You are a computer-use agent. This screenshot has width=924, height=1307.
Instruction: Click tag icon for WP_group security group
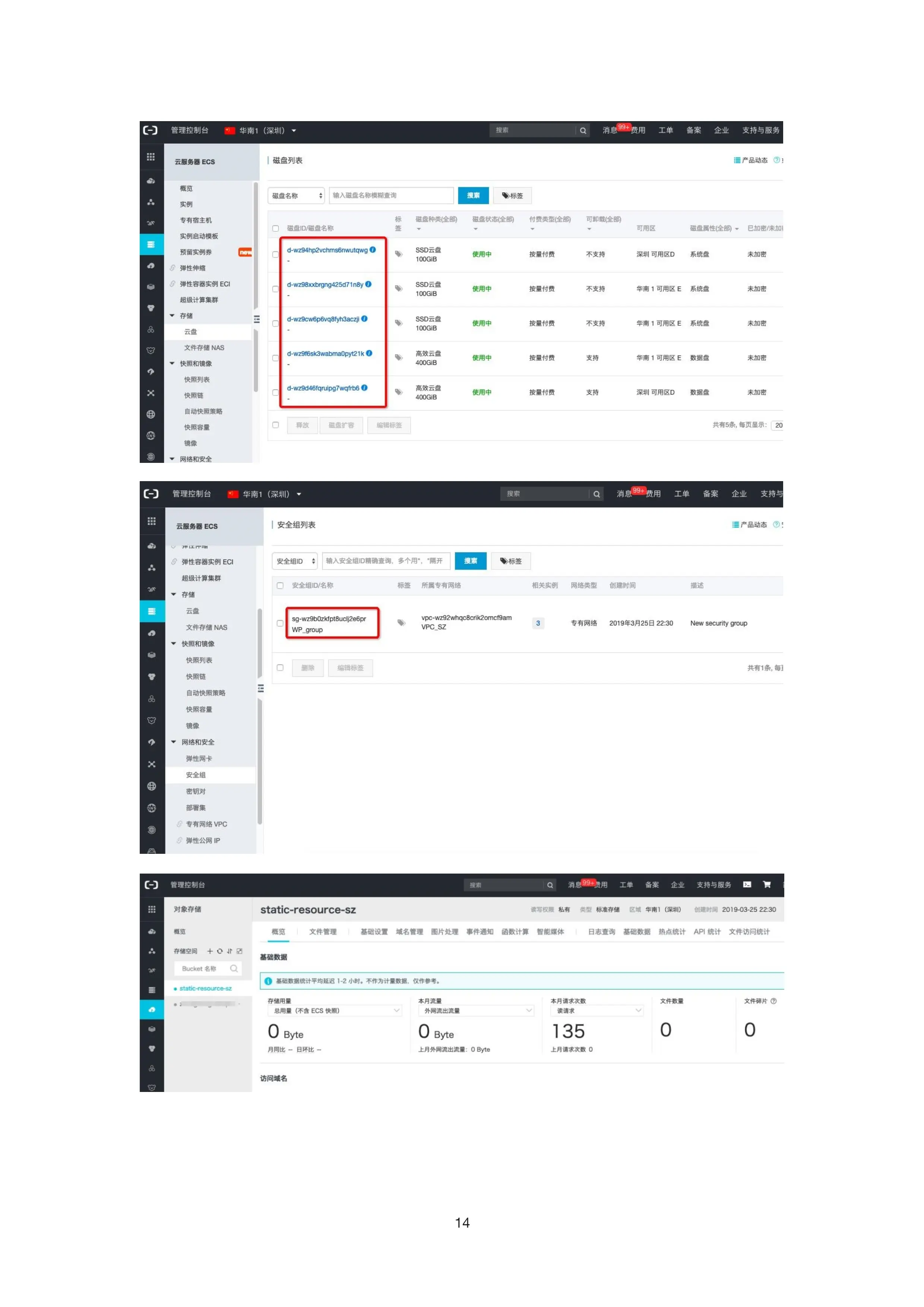click(x=401, y=623)
